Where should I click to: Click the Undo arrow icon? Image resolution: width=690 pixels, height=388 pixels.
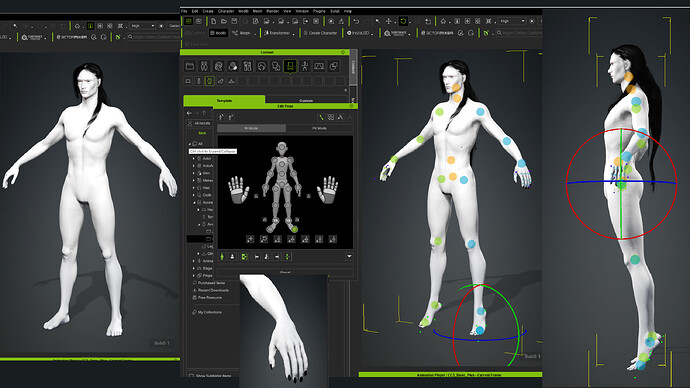356,21
